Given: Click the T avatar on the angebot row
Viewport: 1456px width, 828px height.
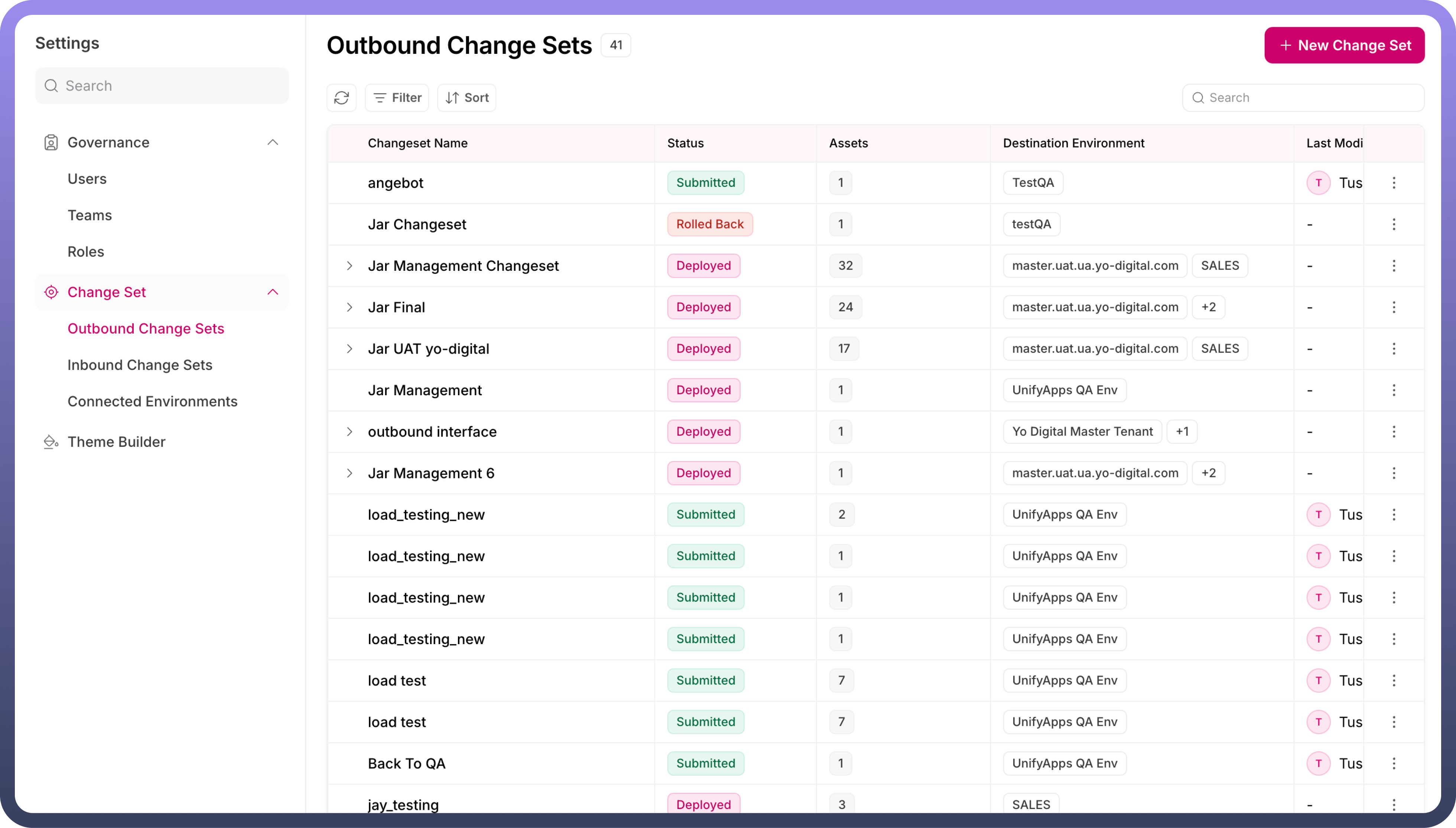Looking at the screenshot, I should click(1318, 182).
